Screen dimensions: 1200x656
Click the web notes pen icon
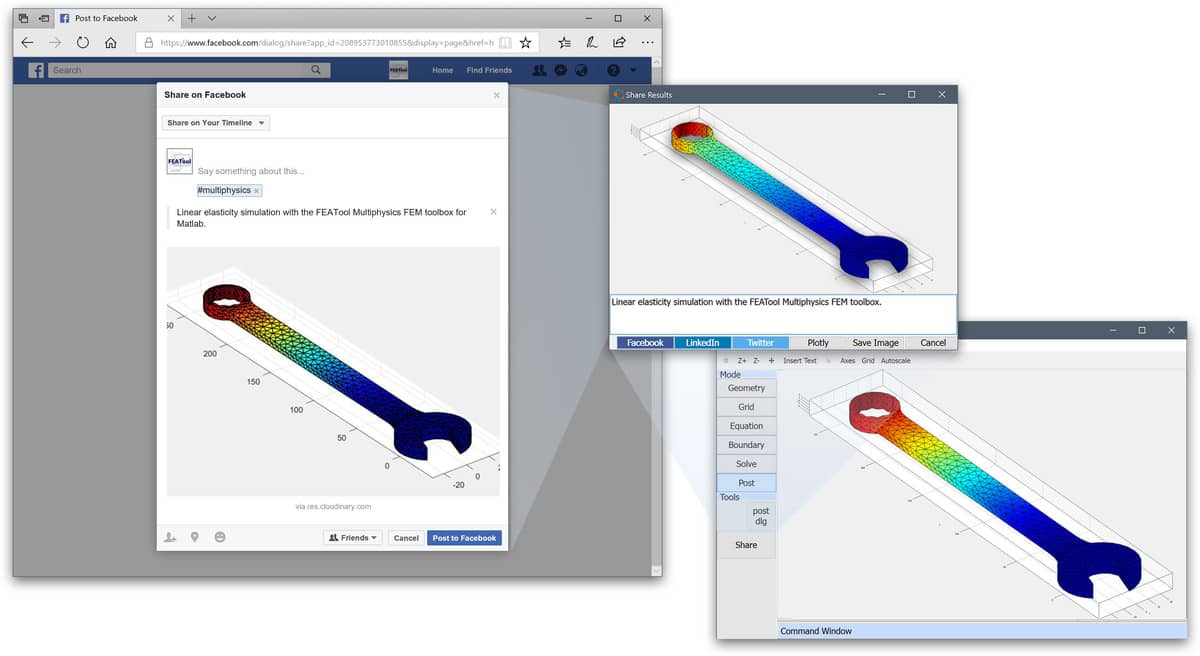[592, 43]
